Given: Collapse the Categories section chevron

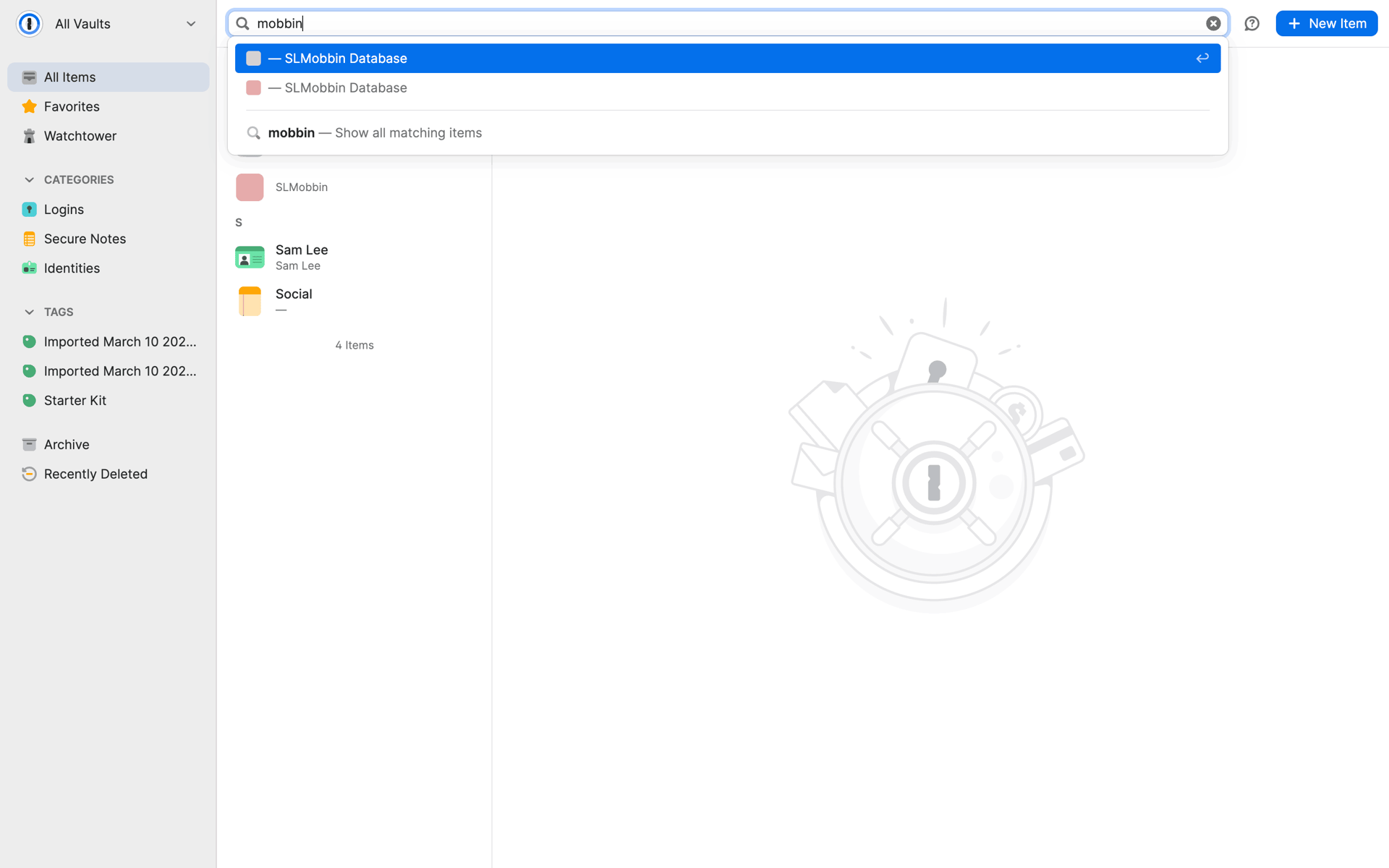Looking at the screenshot, I should pos(29,180).
